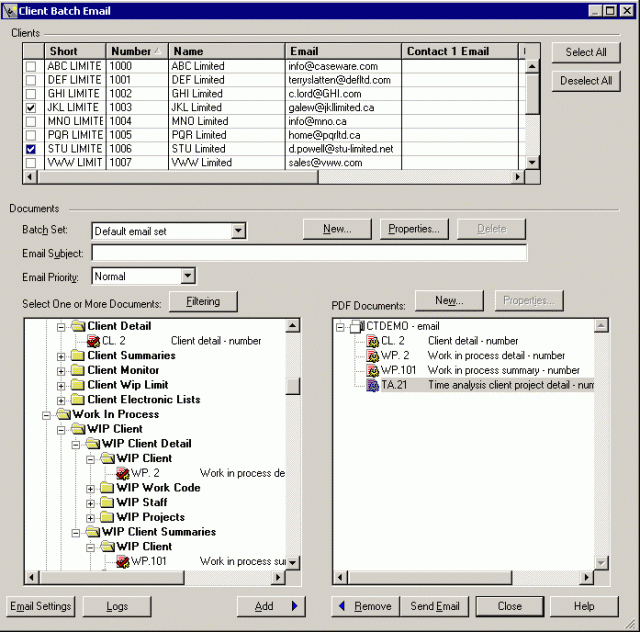Click the WP. 2 report icon in left tree
Viewport: 640px width, 632px height.
pyautogui.click(x=123, y=473)
